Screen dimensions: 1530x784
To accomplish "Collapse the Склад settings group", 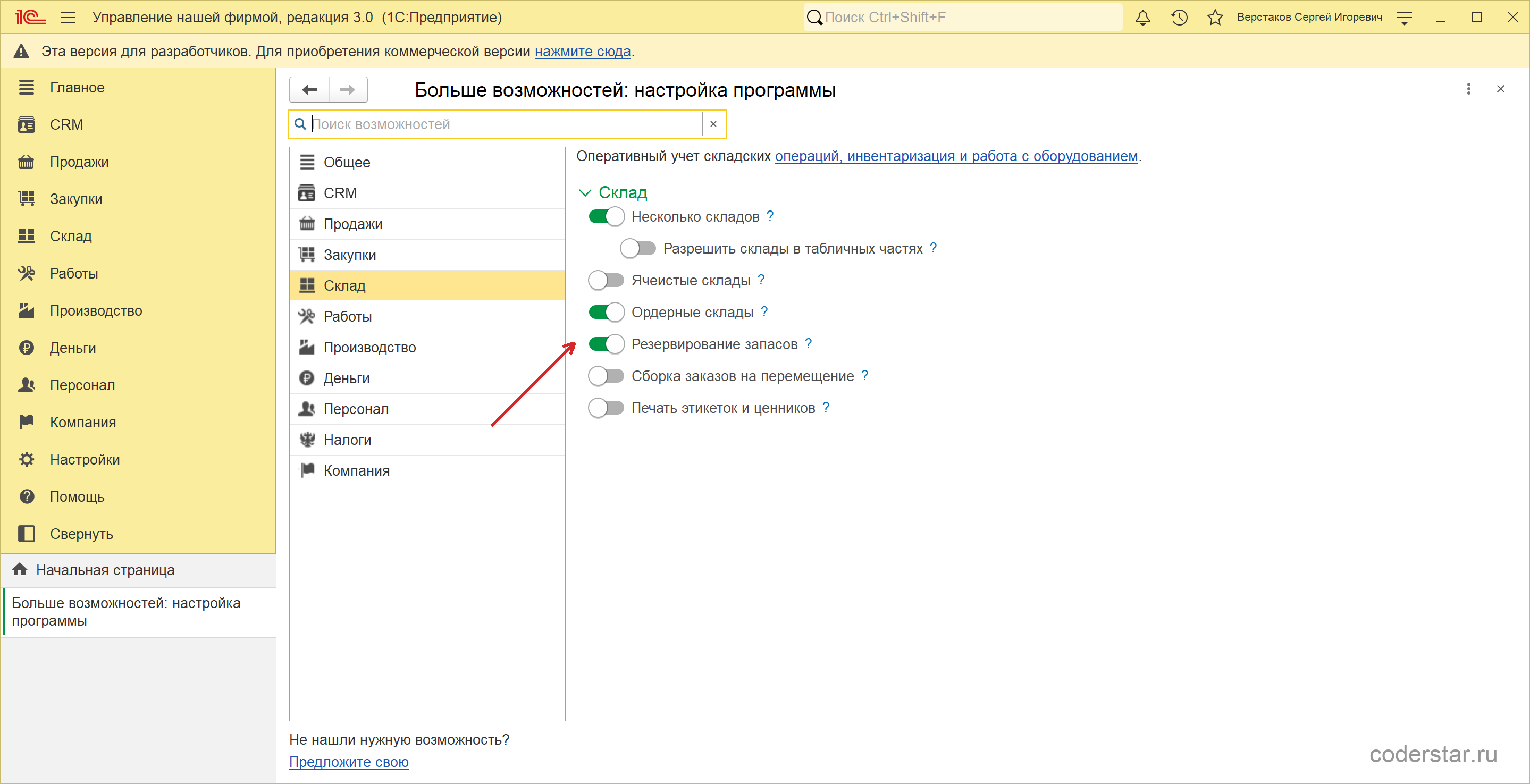I will 585,192.
